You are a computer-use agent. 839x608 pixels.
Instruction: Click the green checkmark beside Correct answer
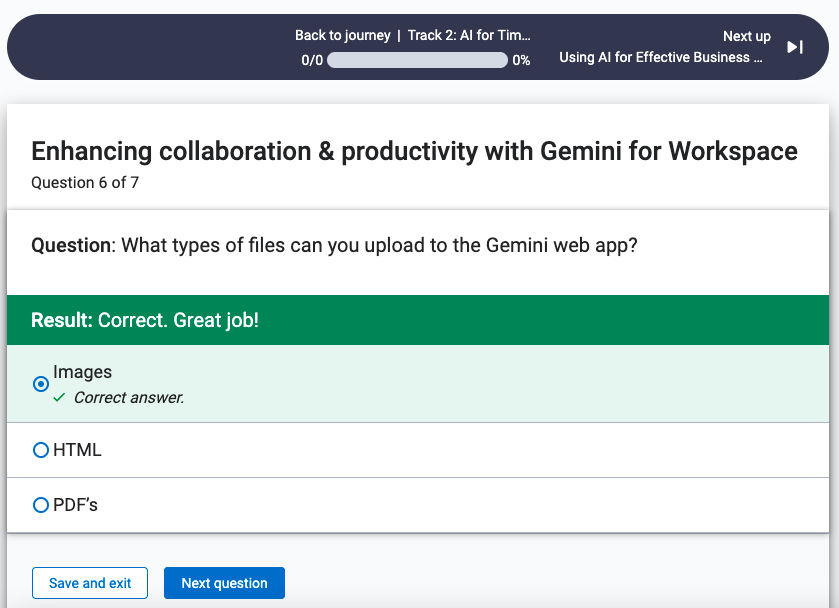59,397
